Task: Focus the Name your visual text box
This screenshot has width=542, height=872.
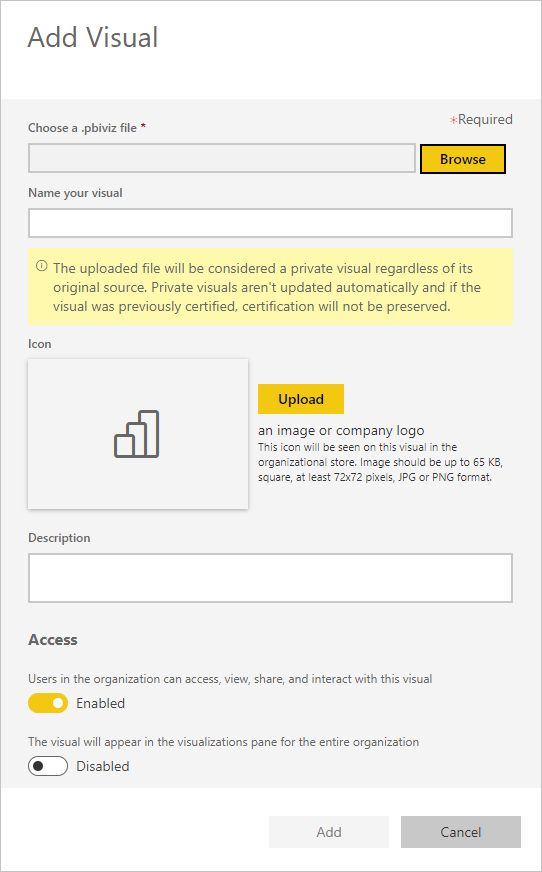Action: pyautogui.click(x=270, y=223)
